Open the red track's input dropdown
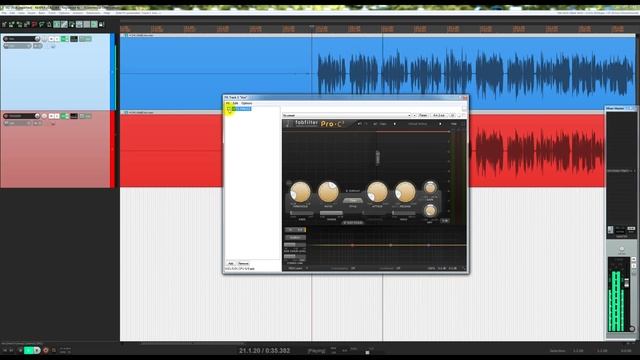This screenshot has width=640, height=360. [x=17, y=123]
